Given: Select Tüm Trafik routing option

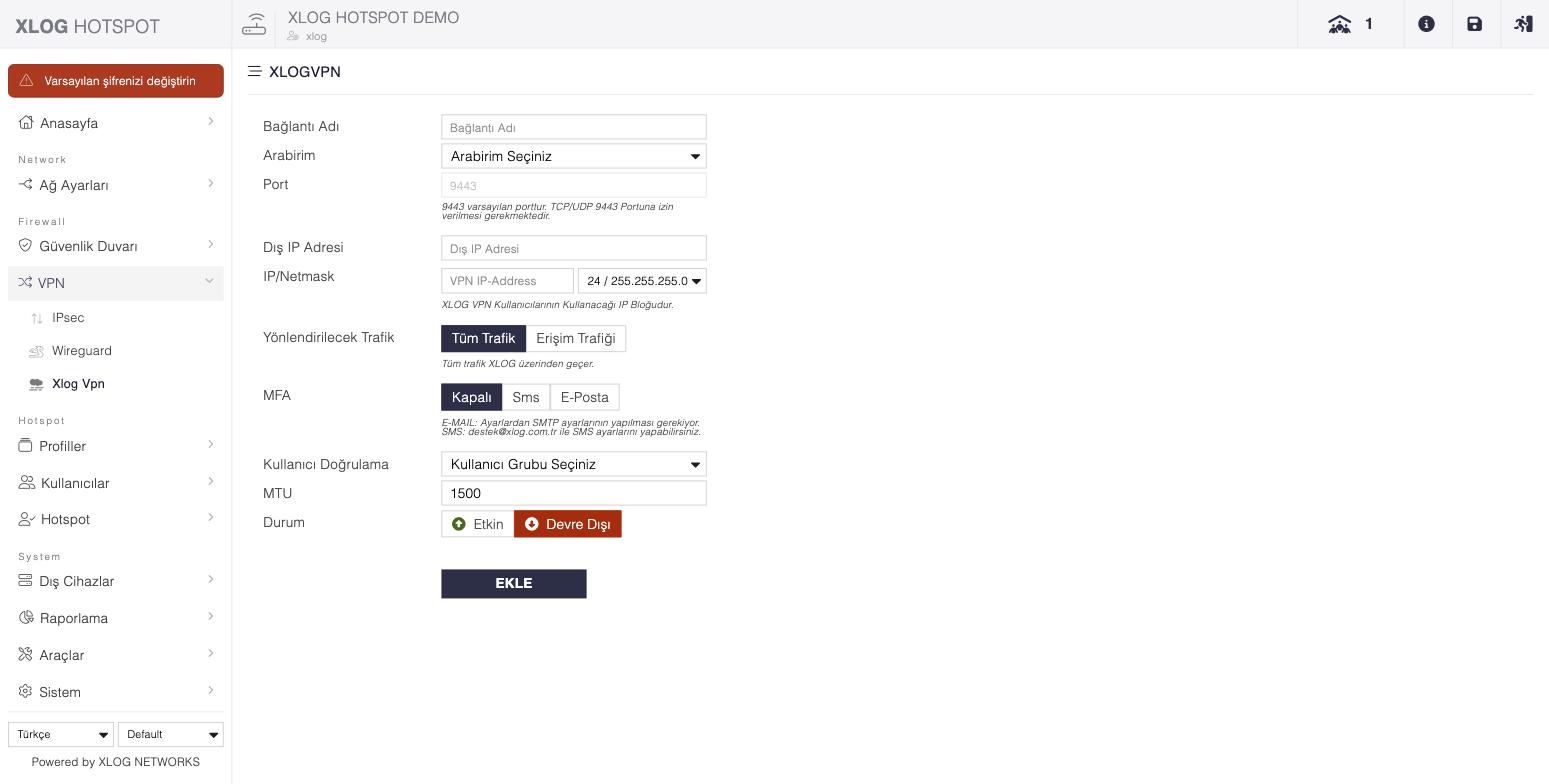Looking at the screenshot, I should tap(483, 339).
